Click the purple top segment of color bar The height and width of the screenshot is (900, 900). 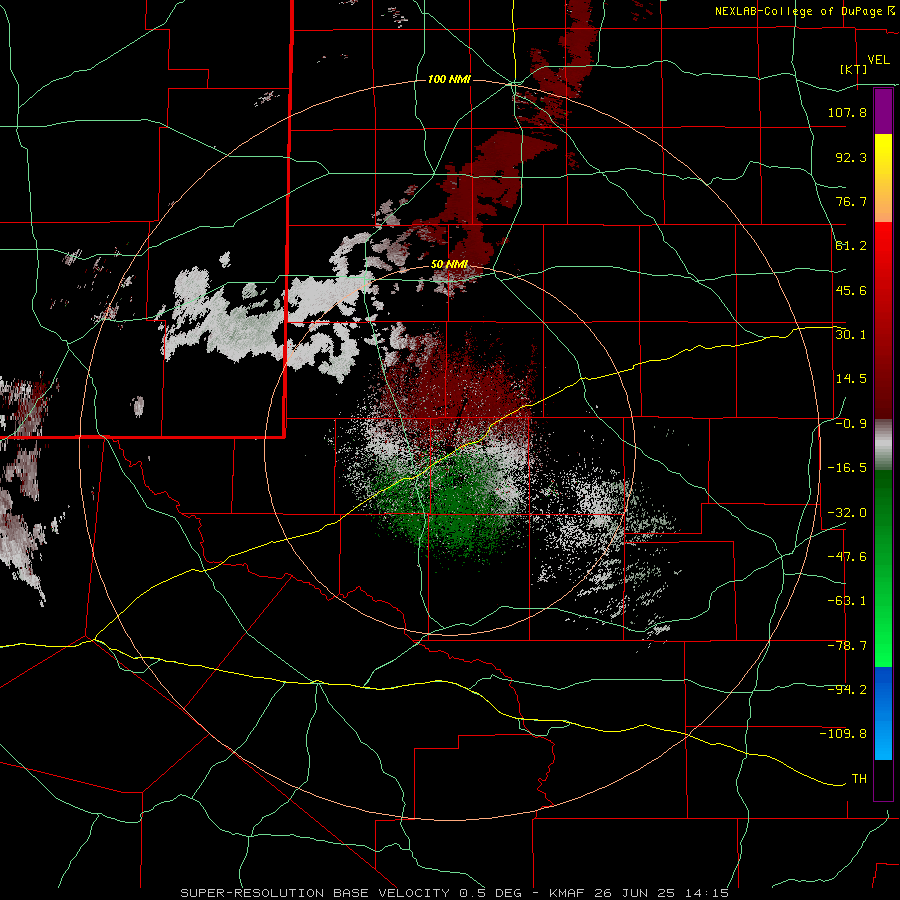coord(883,112)
